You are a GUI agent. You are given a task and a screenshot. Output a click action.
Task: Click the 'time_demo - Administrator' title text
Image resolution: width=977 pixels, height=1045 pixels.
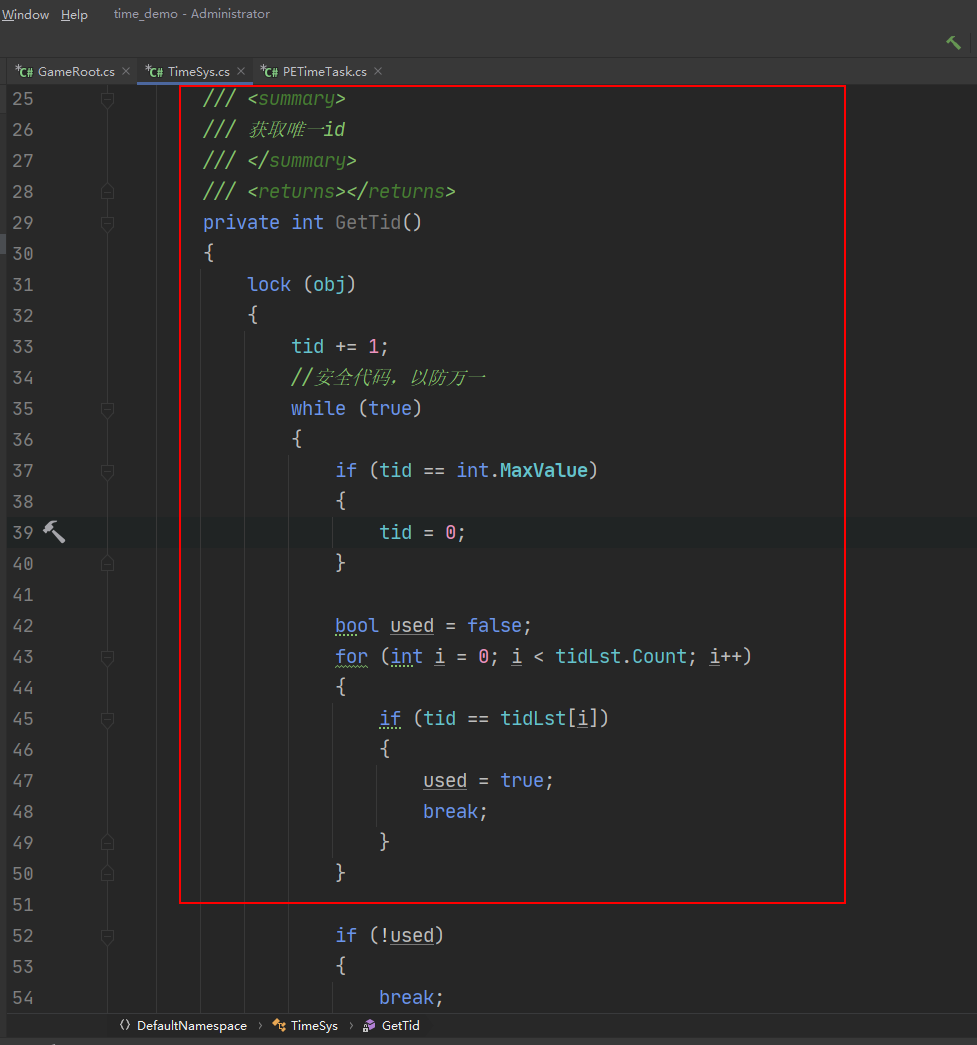tap(191, 14)
